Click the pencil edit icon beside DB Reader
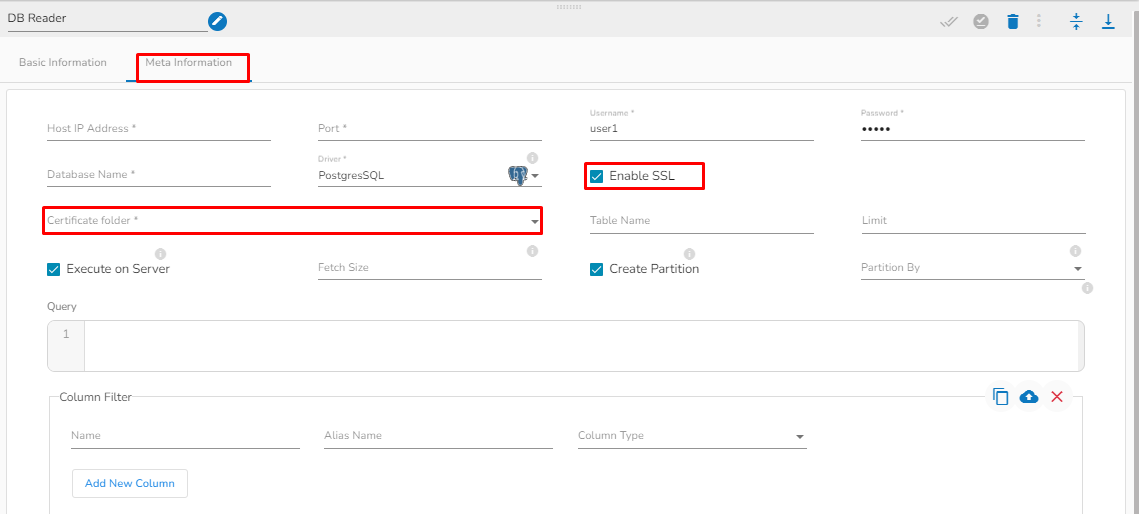This screenshot has height=514, width=1139. coord(217,21)
